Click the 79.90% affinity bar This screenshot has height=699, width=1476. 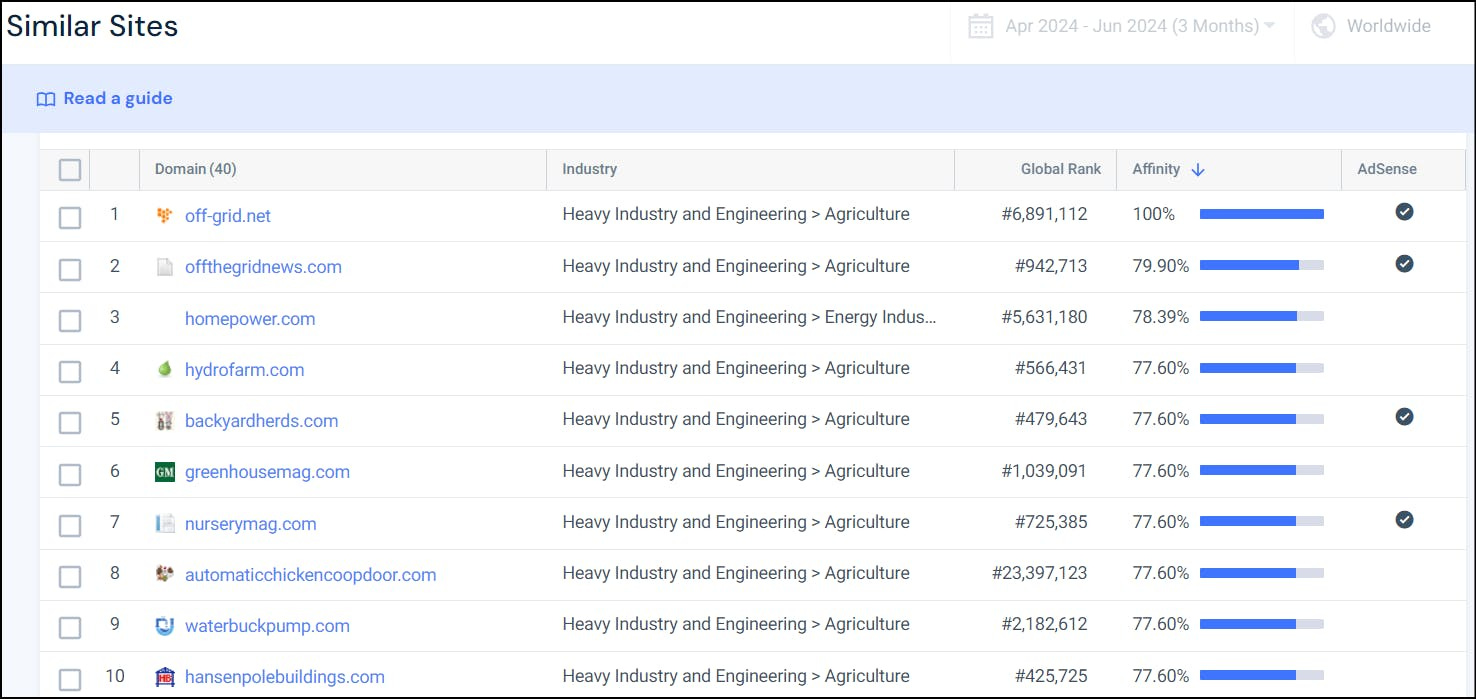pos(1261,266)
